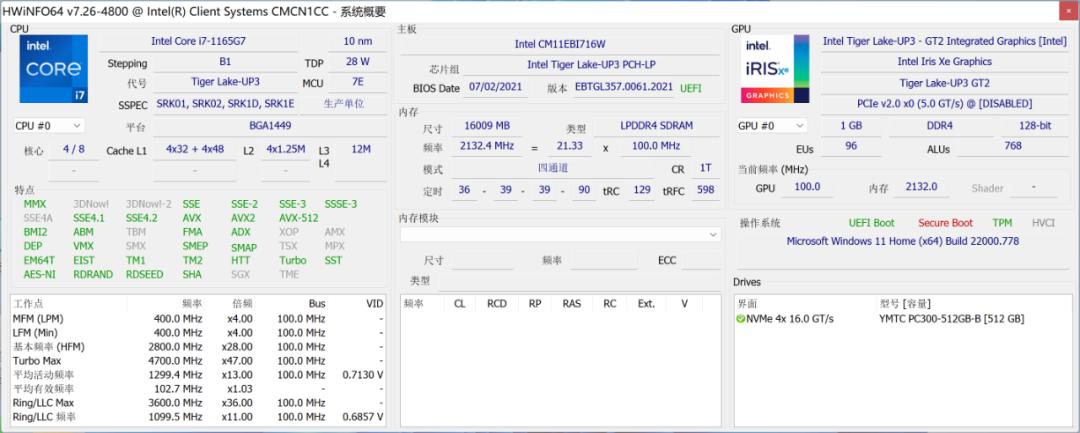The width and height of the screenshot is (1080, 433).
Task: Click the Cache L1 4x32 + 4x48 value
Action: pyautogui.click(x=195, y=149)
